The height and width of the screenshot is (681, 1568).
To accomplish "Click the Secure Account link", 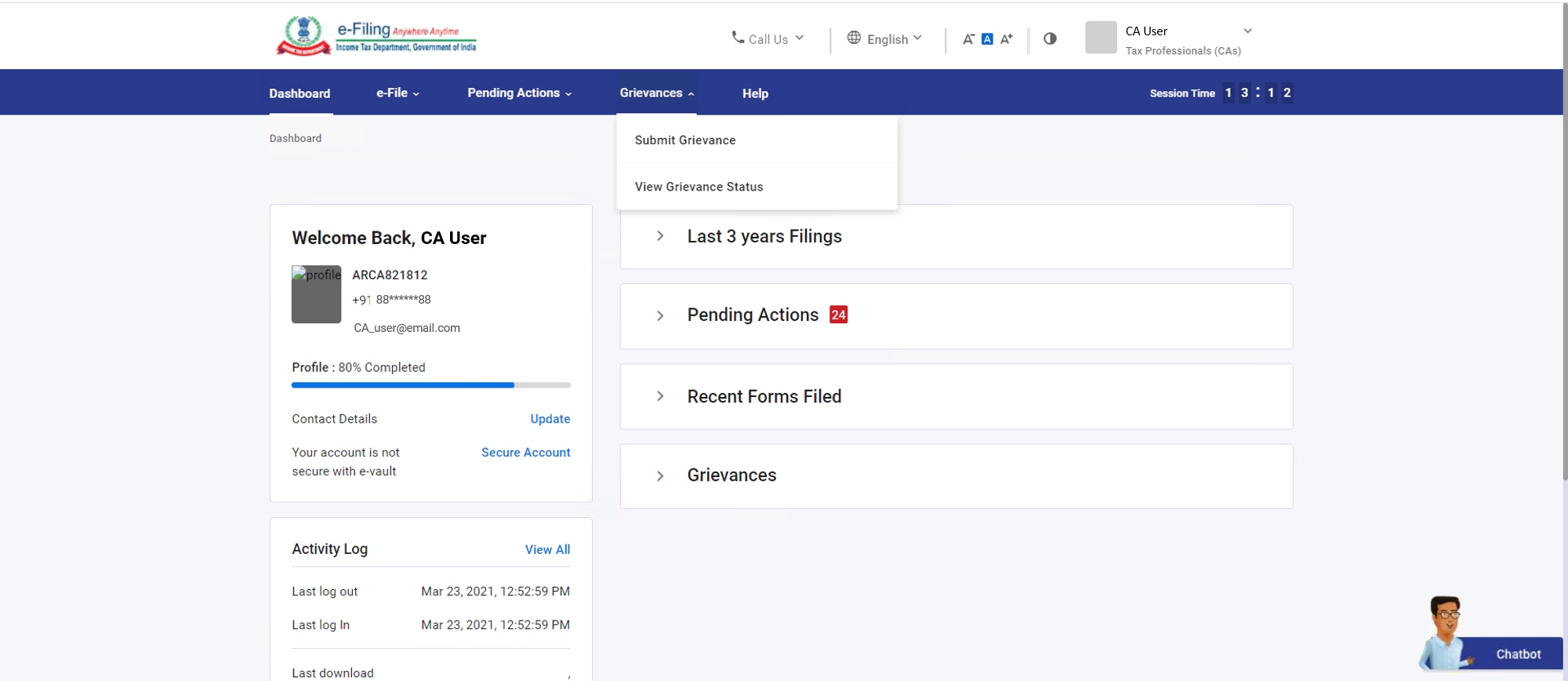I will point(525,453).
